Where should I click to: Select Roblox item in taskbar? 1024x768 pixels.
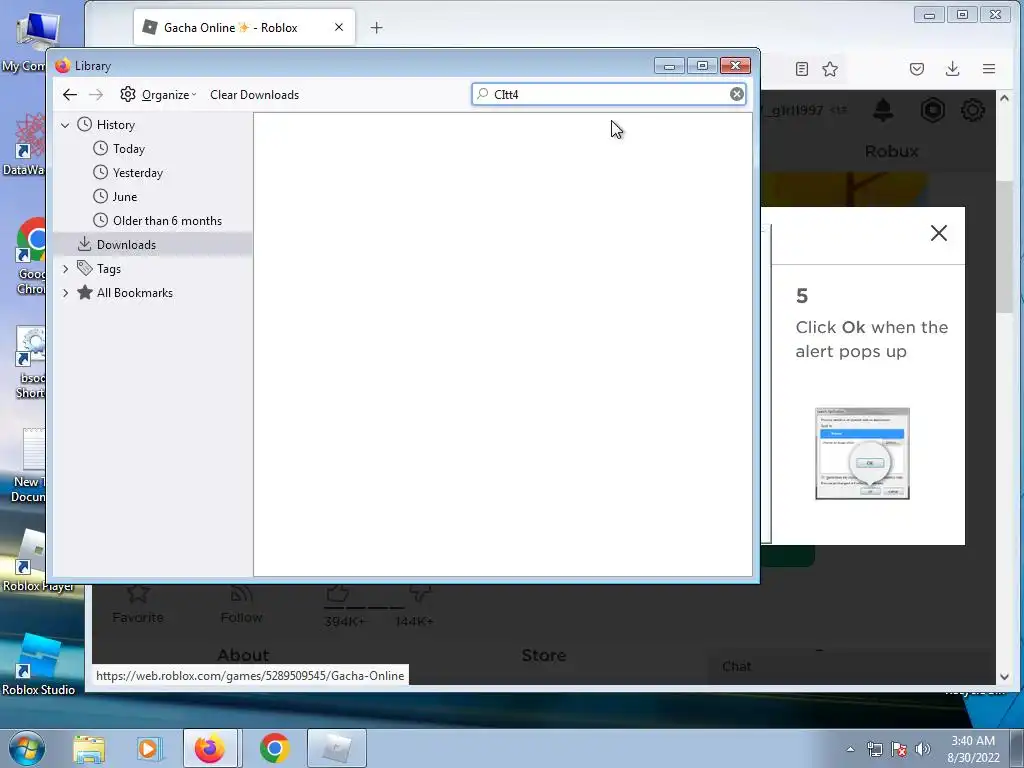336,748
